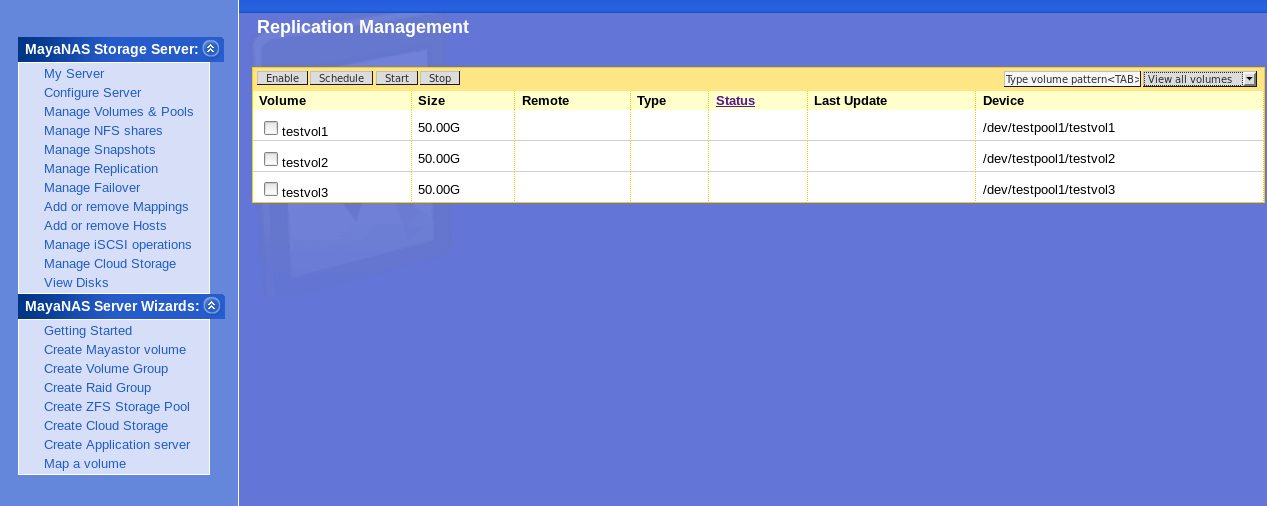Click View Disks in the sidebar

(x=76, y=283)
